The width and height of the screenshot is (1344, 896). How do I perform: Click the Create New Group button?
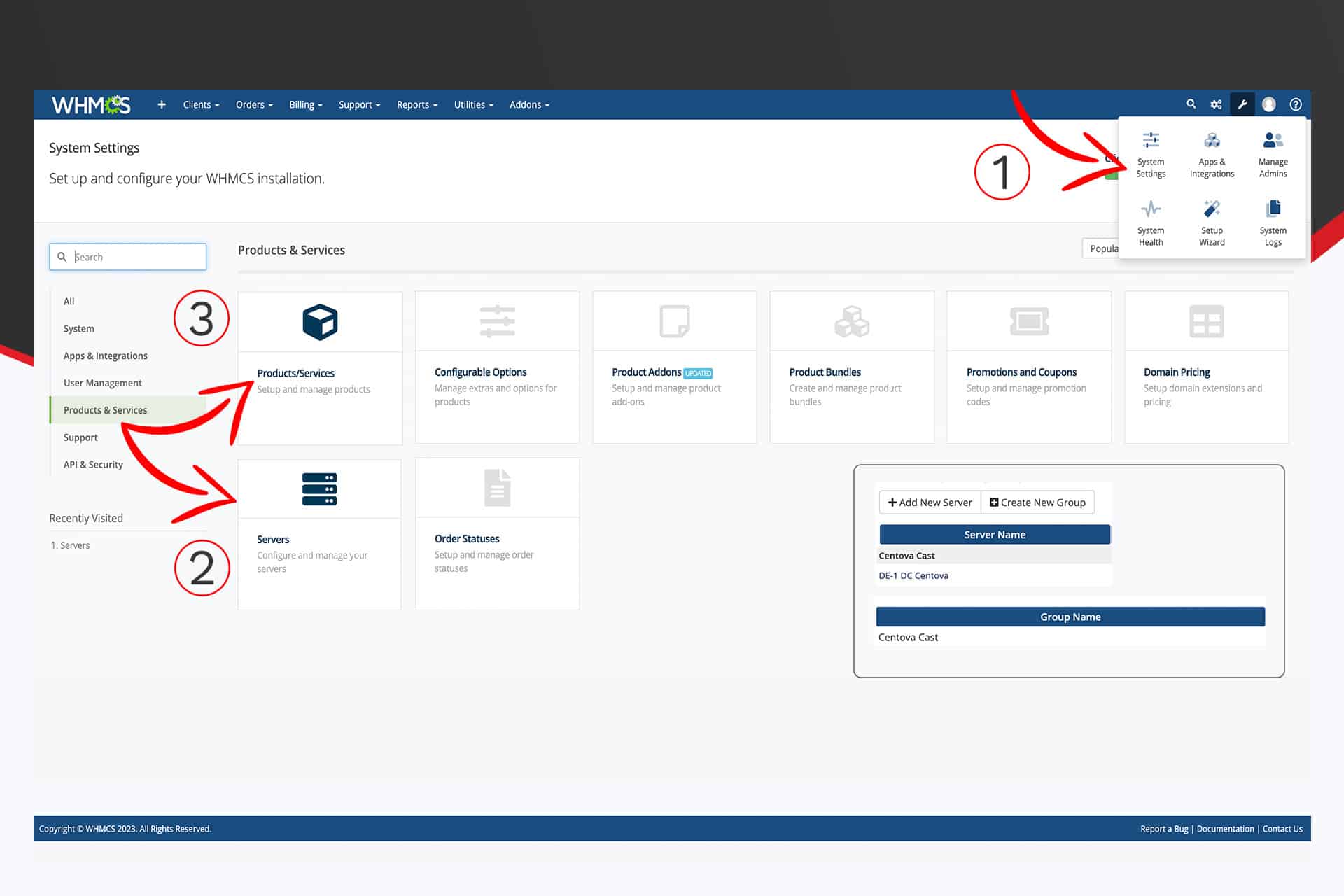tap(1037, 503)
